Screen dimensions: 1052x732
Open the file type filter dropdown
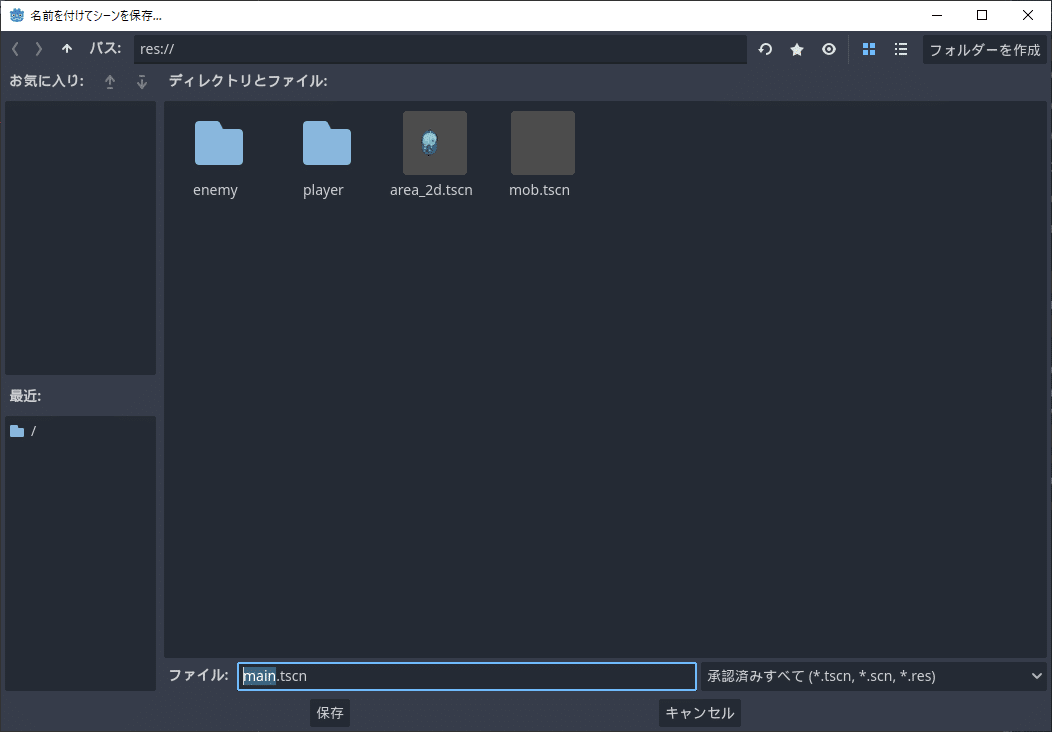tap(874, 676)
